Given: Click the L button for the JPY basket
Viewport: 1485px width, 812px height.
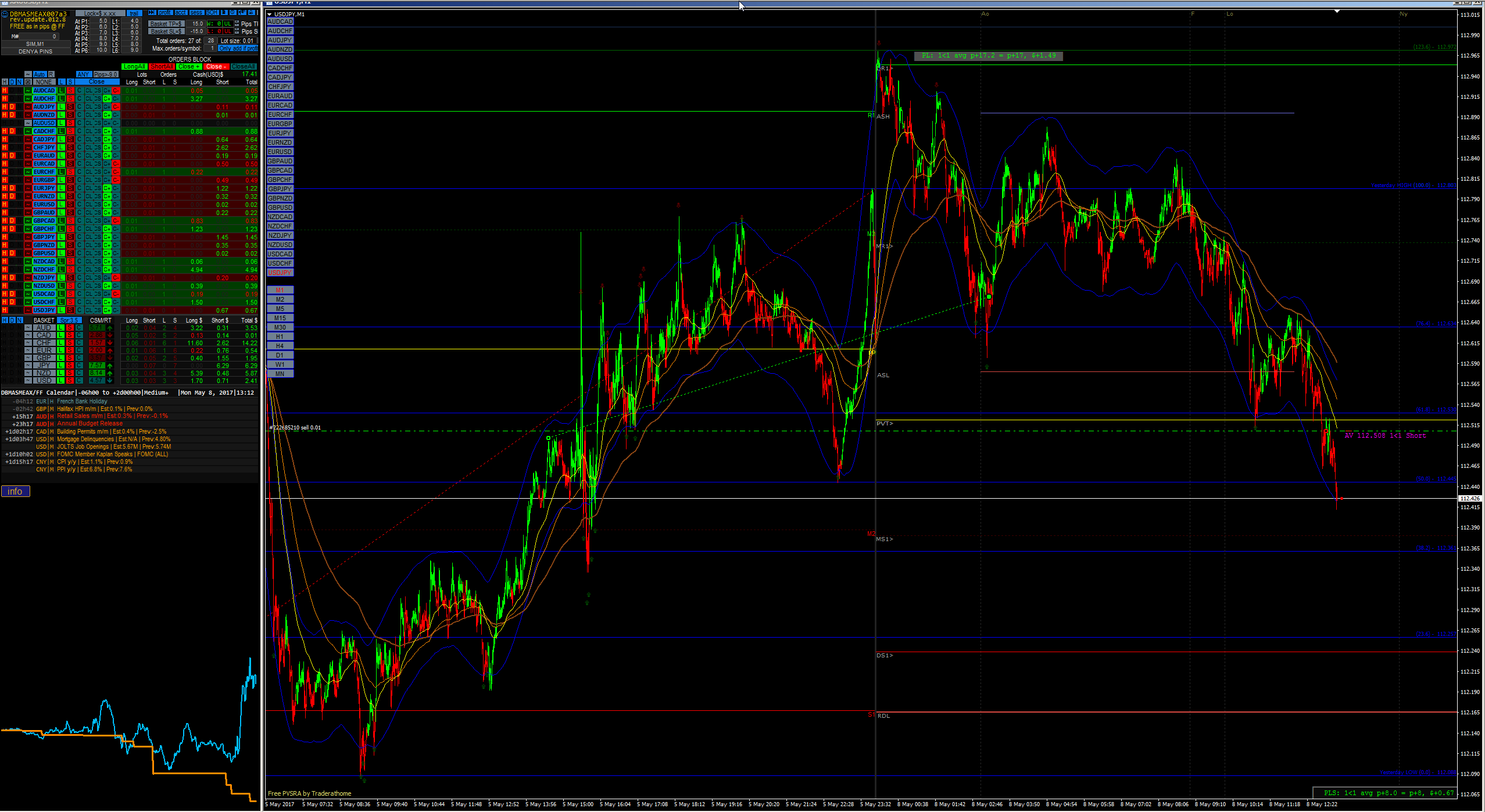Looking at the screenshot, I should (60, 365).
